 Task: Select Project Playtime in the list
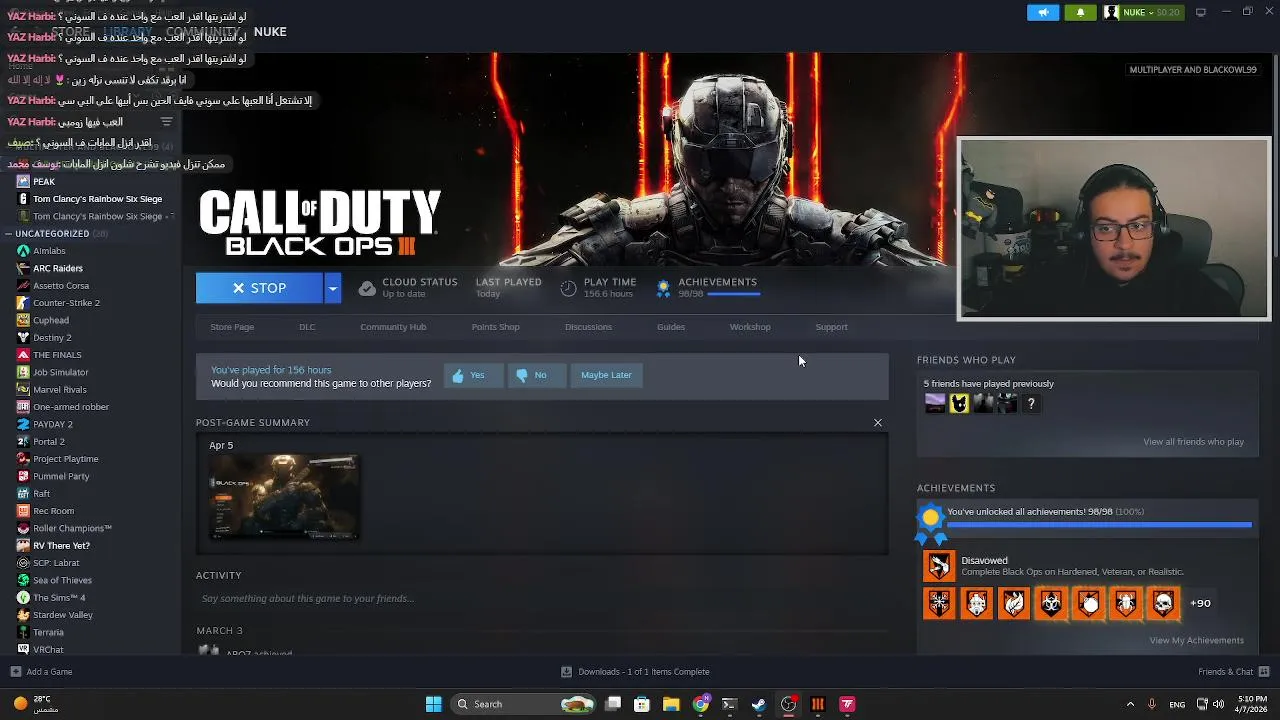coord(65,459)
